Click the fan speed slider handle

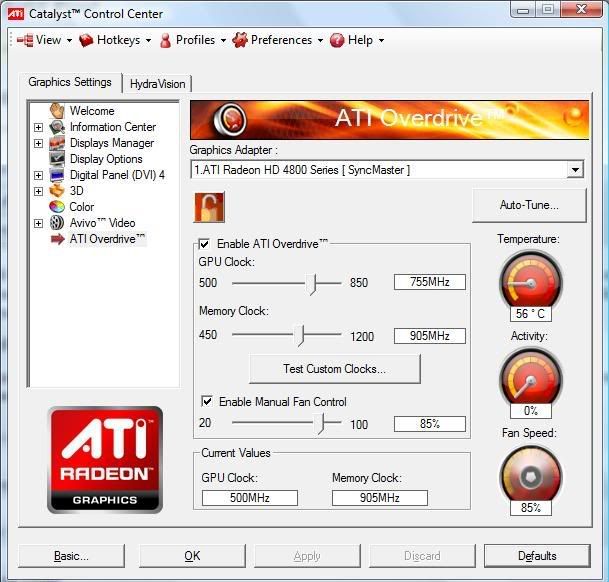tap(320, 423)
